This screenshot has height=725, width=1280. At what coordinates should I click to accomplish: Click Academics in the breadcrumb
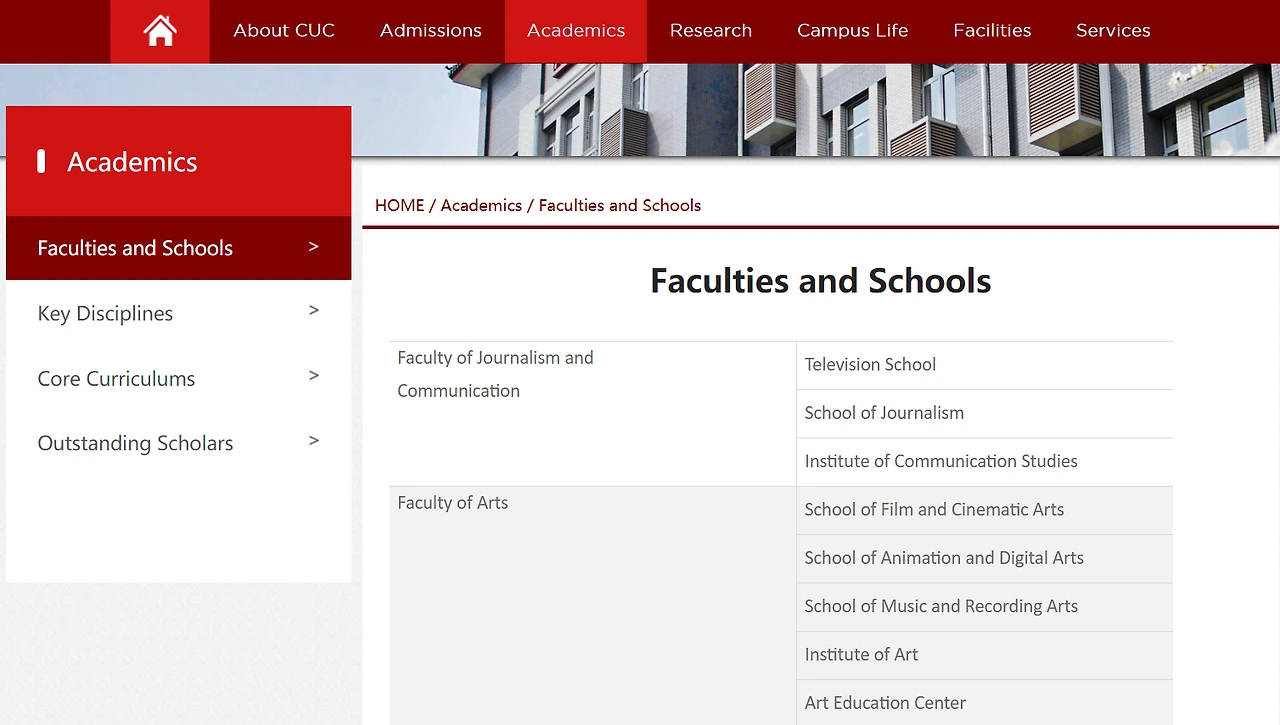[x=481, y=205]
